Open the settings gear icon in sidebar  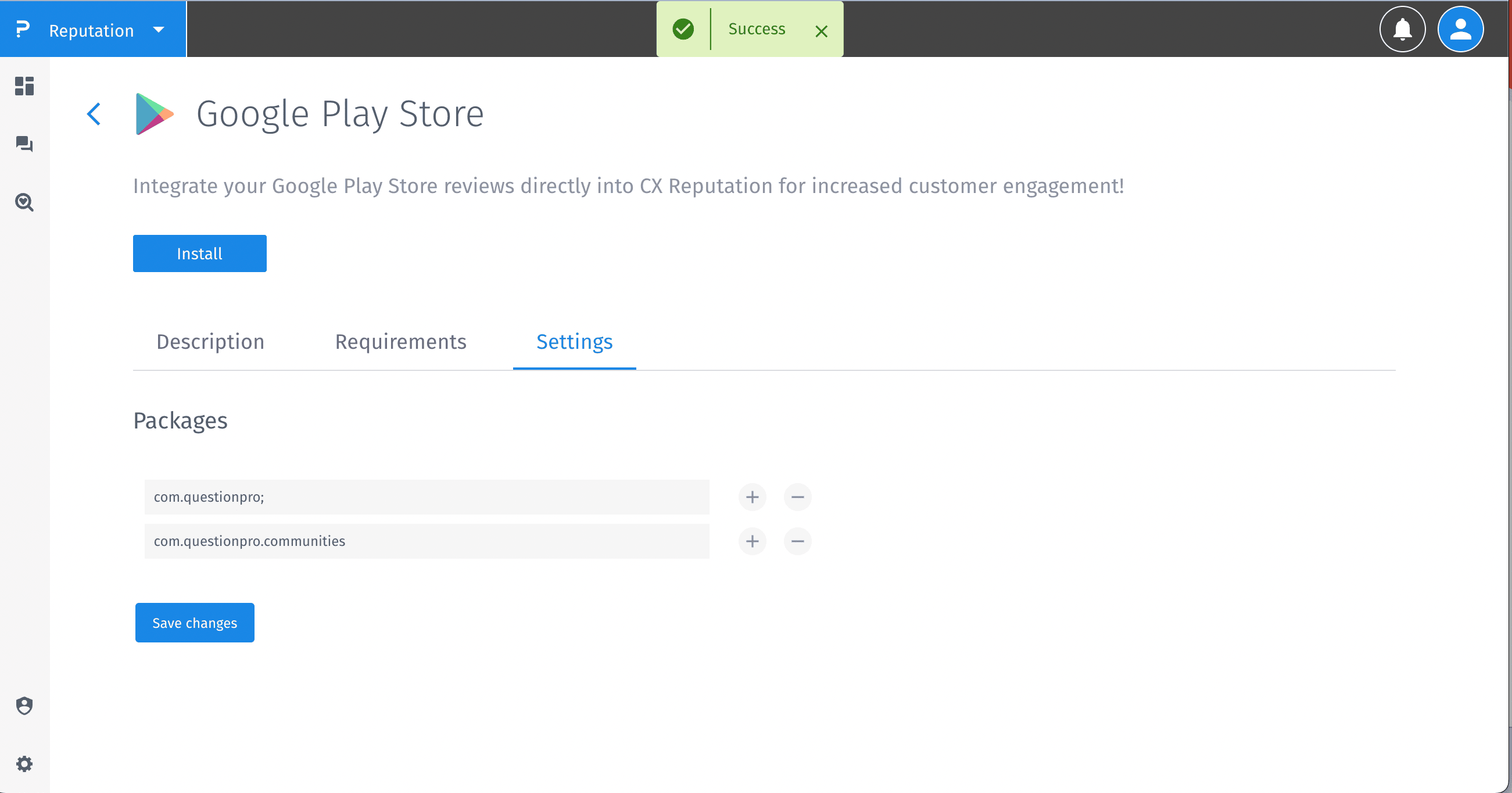pyautogui.click(x=24, y=763)
